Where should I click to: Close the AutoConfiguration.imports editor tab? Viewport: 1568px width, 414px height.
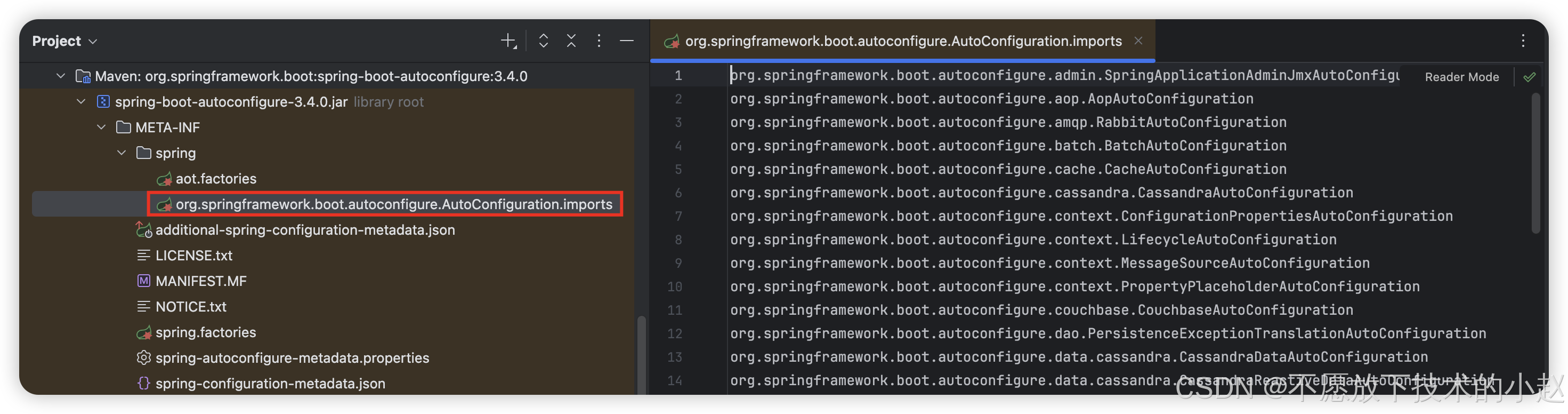point(1138,41)
